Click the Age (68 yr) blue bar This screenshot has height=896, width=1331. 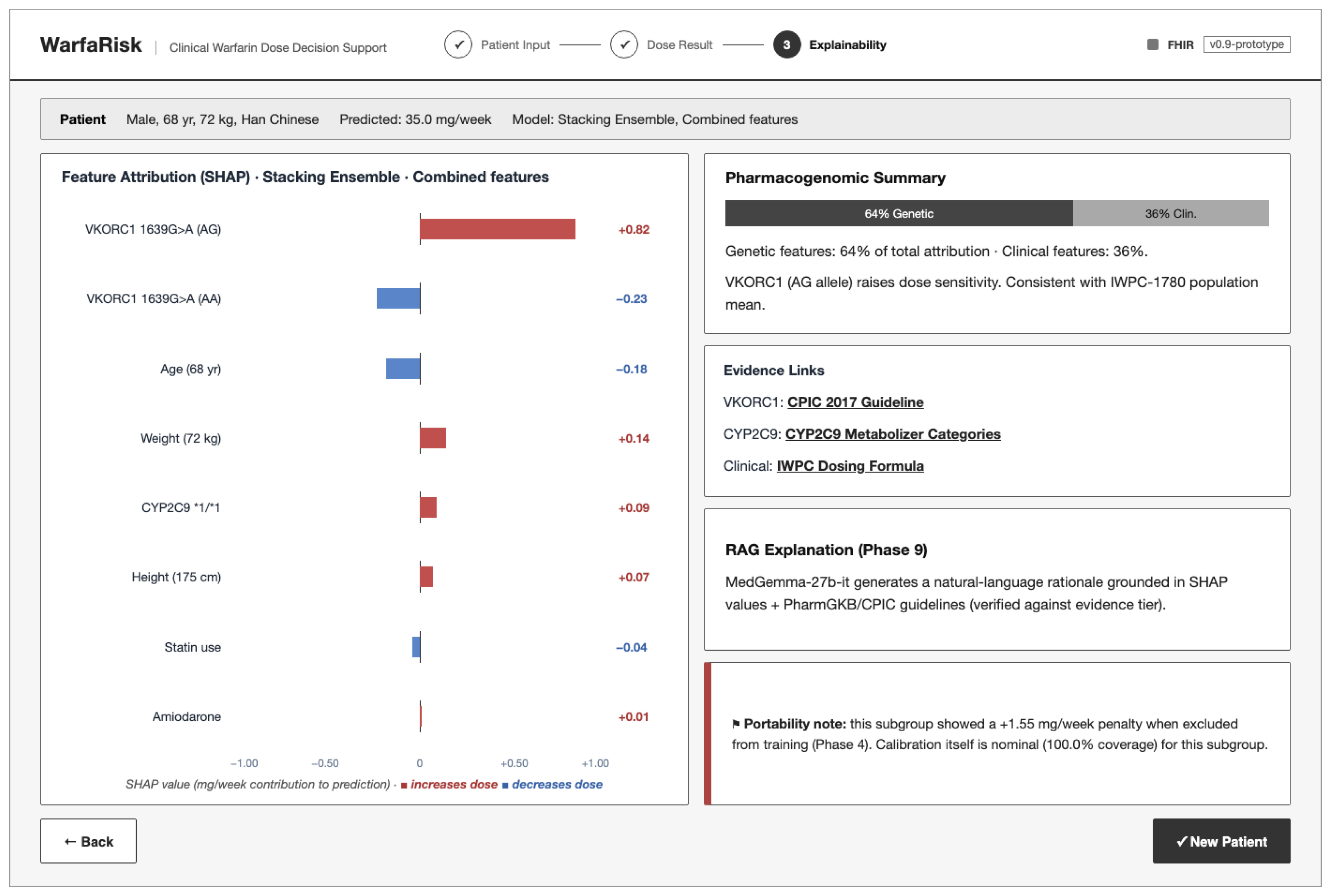tap(403, 369)
